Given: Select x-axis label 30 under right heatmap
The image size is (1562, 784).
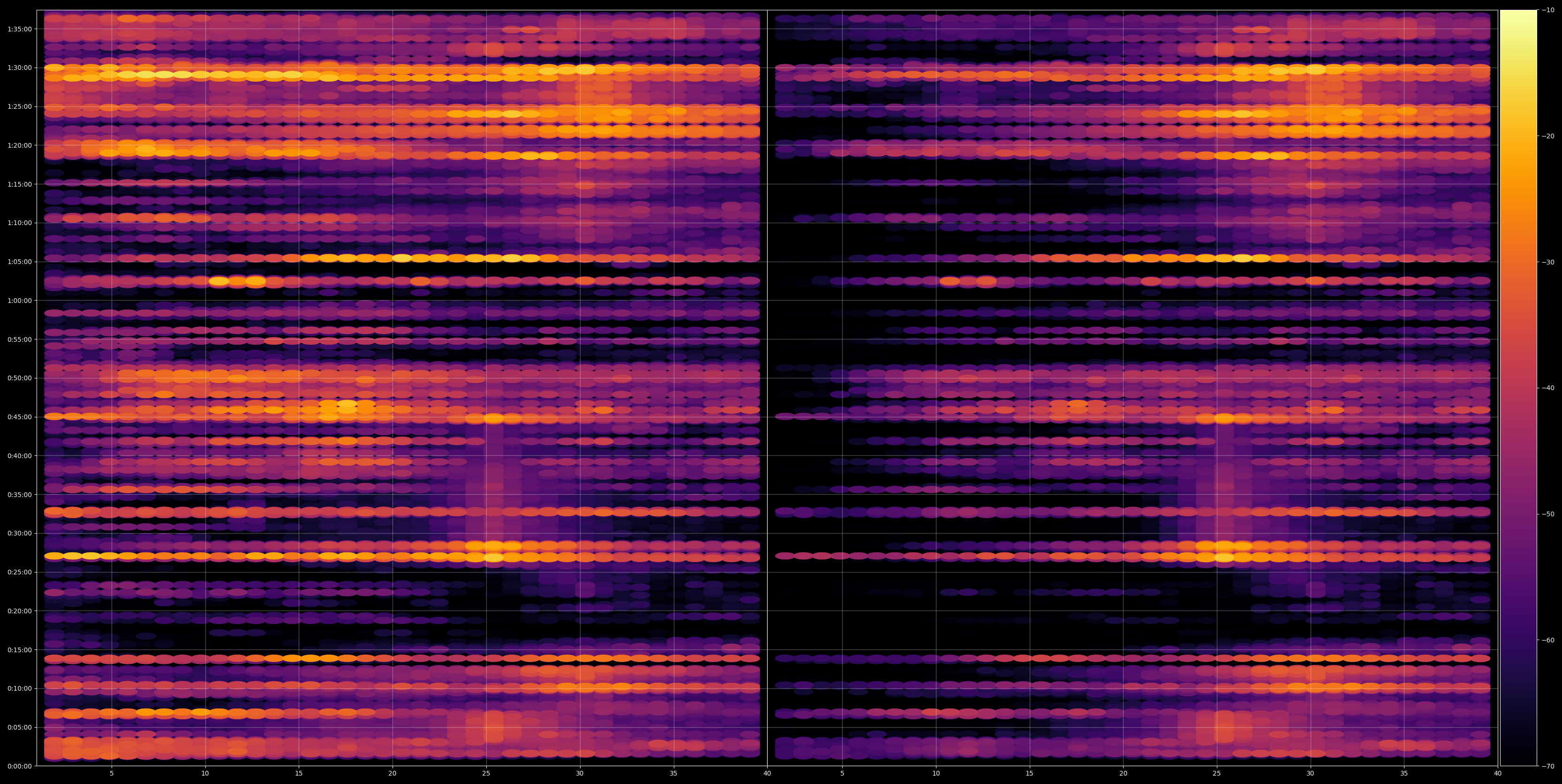Looking at the screenshot, I should (1310, 774).
